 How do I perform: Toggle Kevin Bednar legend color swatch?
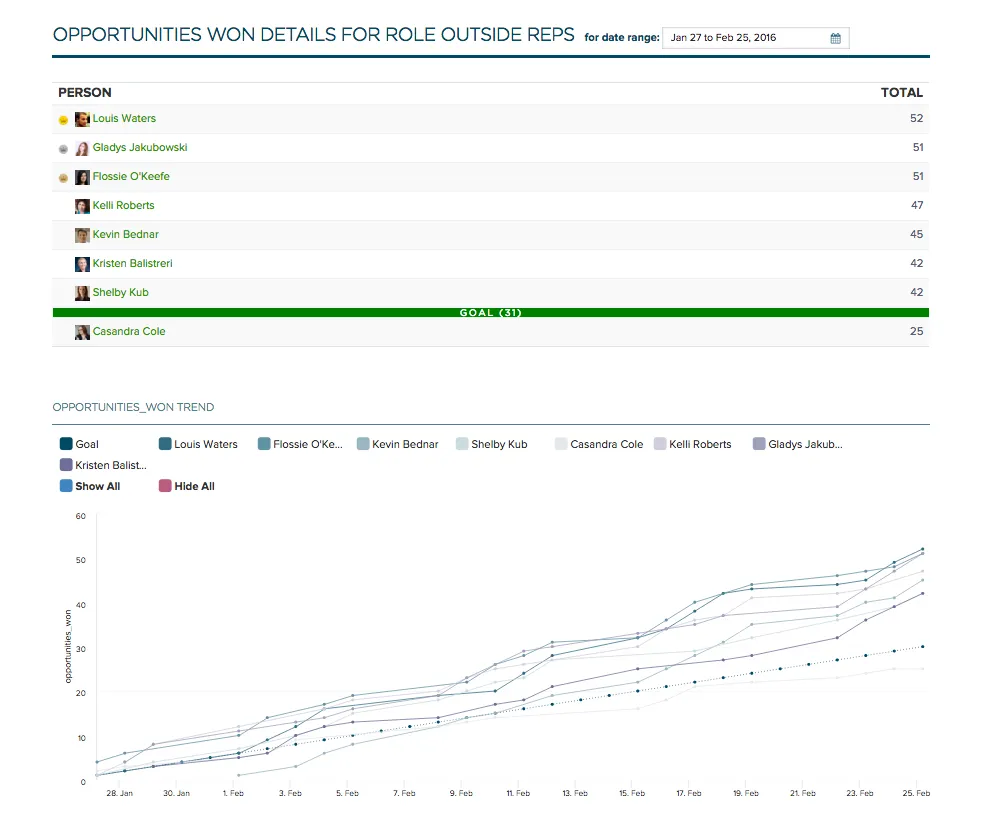(363, 444)
